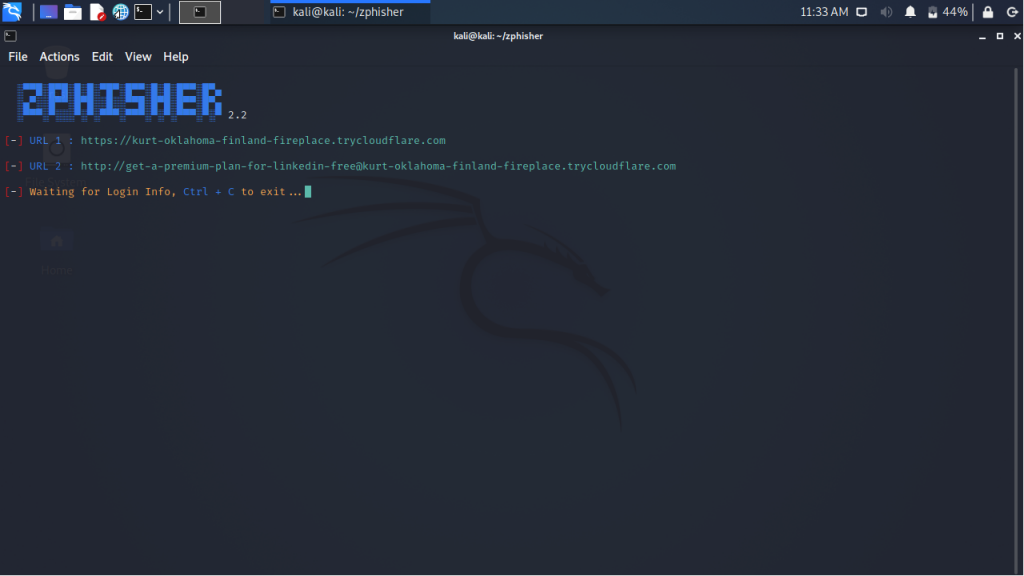
Task: Open the File menu
Action: tap(18, 57)
